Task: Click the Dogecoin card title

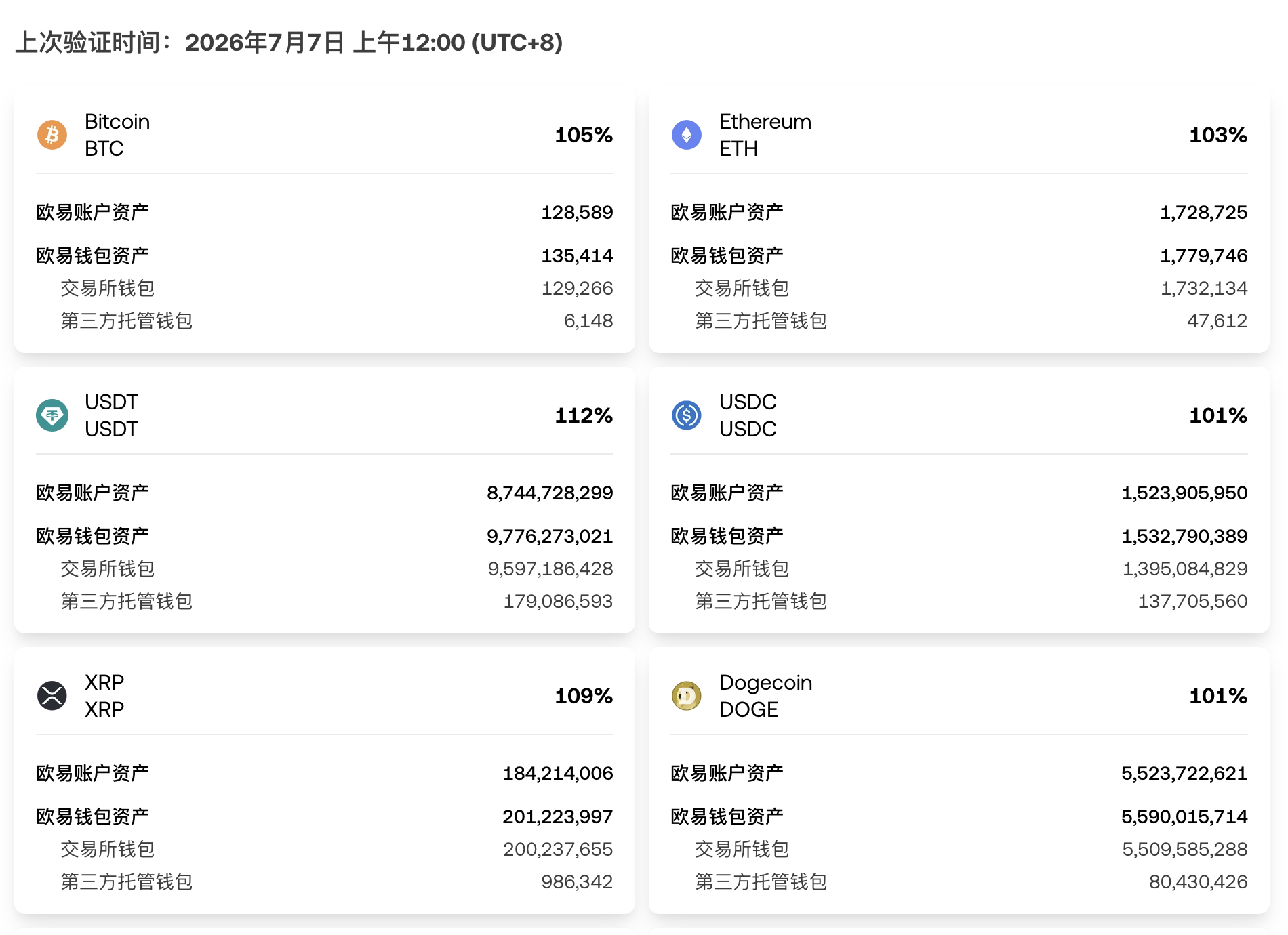Action: [x=766, y=683]
